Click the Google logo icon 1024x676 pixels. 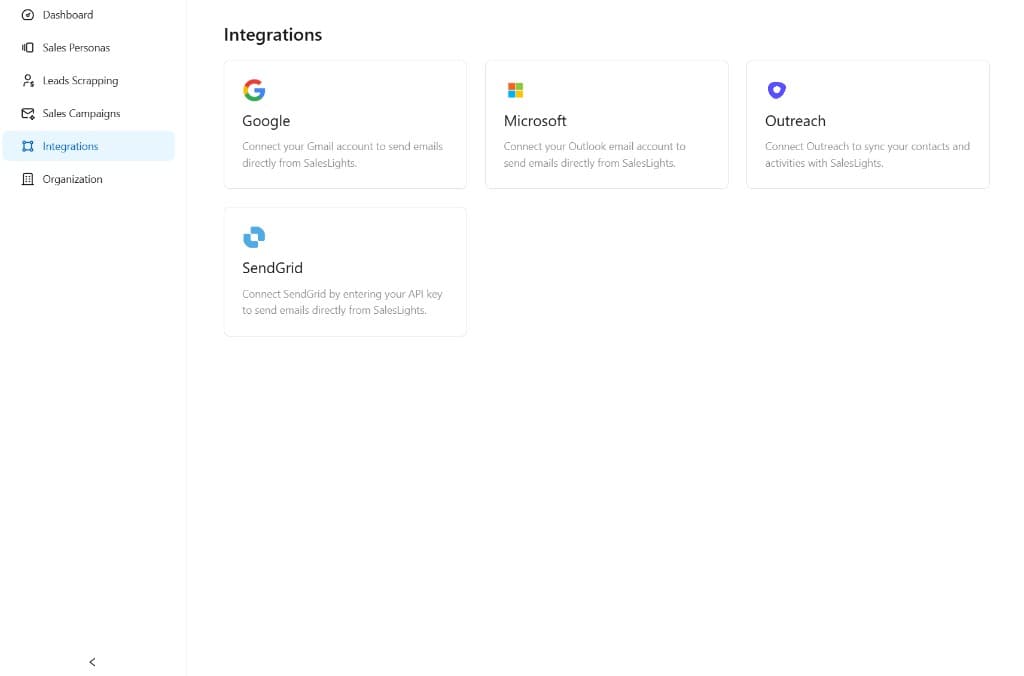click(254, 90)
